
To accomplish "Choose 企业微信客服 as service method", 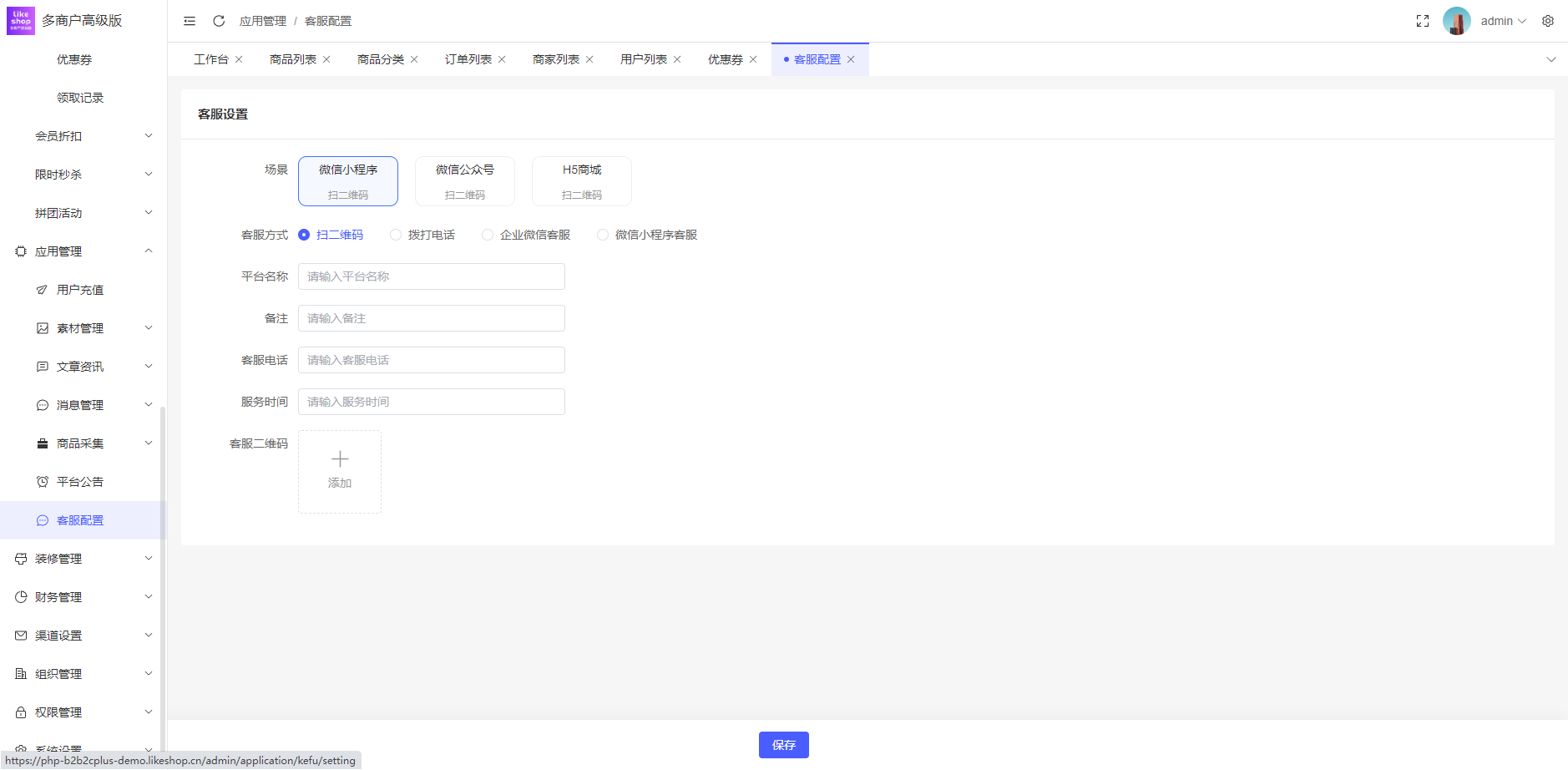I will [488, 235].
